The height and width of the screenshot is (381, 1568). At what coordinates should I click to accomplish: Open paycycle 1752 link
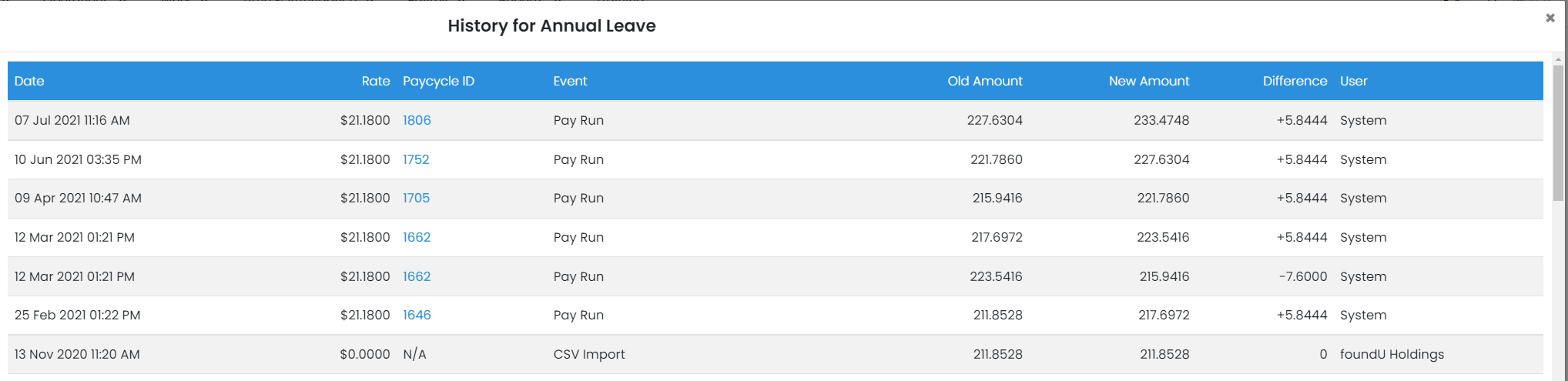tap(416, 159)
